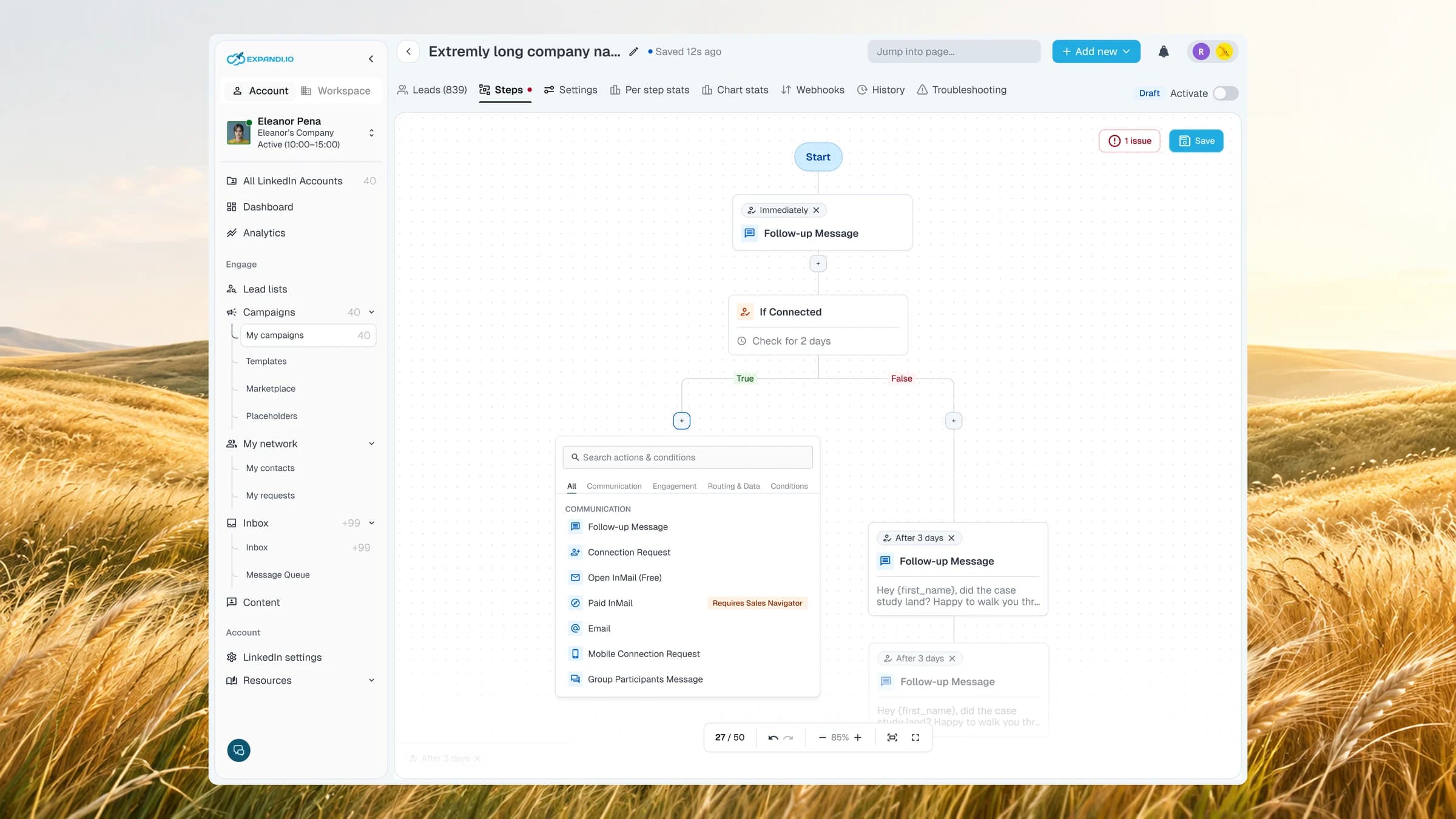Remove the After 3 days delay tag on first False step
The width and height of the screenshot is (1456, 819).
click(x=951, y=538)
